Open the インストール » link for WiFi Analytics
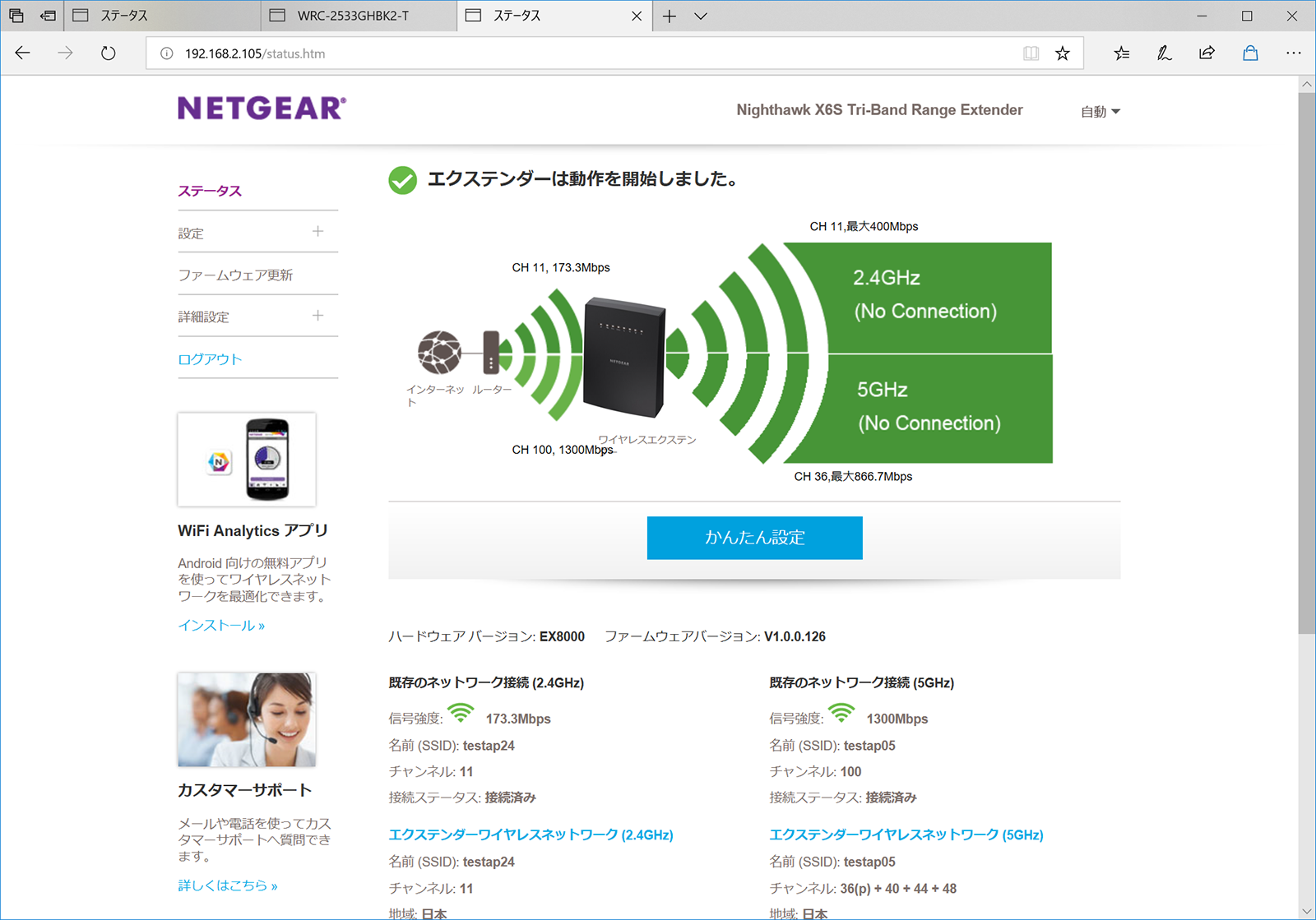Screen dimensions: 1316x920 [220, 625]
